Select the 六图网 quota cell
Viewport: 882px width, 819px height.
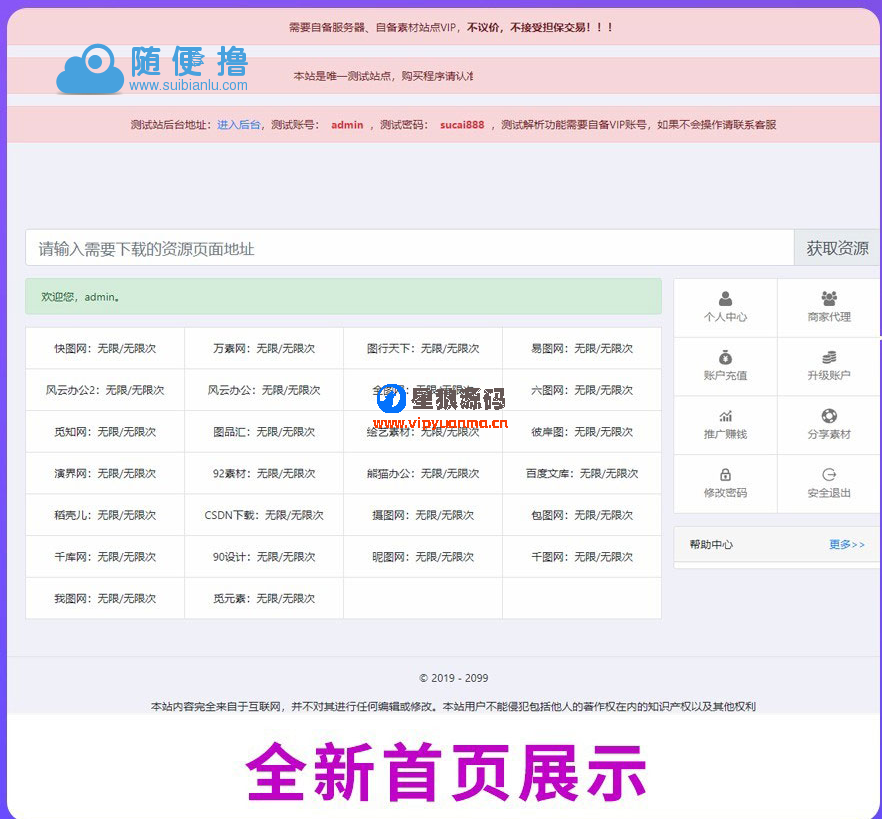click(582, 390)
